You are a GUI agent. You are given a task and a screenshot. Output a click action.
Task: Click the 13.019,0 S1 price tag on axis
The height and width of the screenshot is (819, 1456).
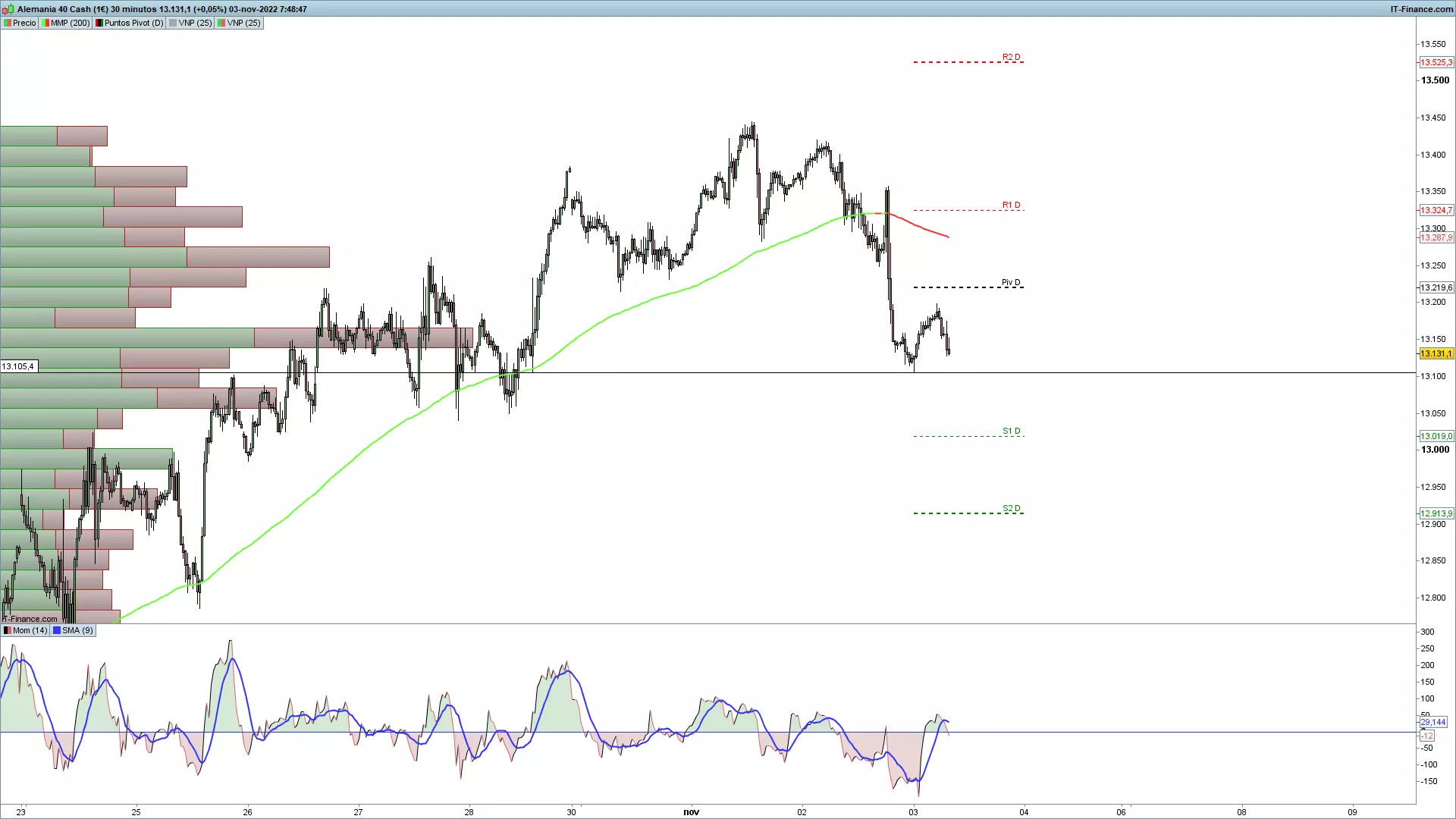pos(1436,436)
